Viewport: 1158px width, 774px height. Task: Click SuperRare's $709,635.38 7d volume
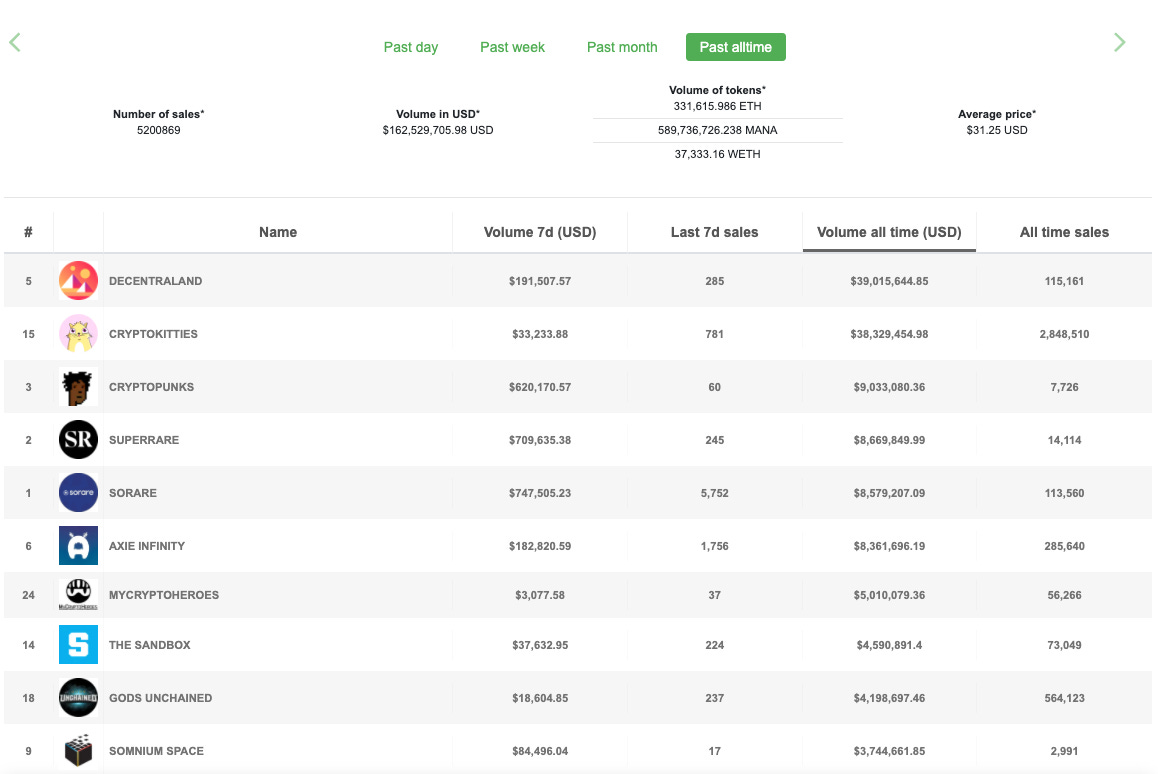click(x=540, y=440)
